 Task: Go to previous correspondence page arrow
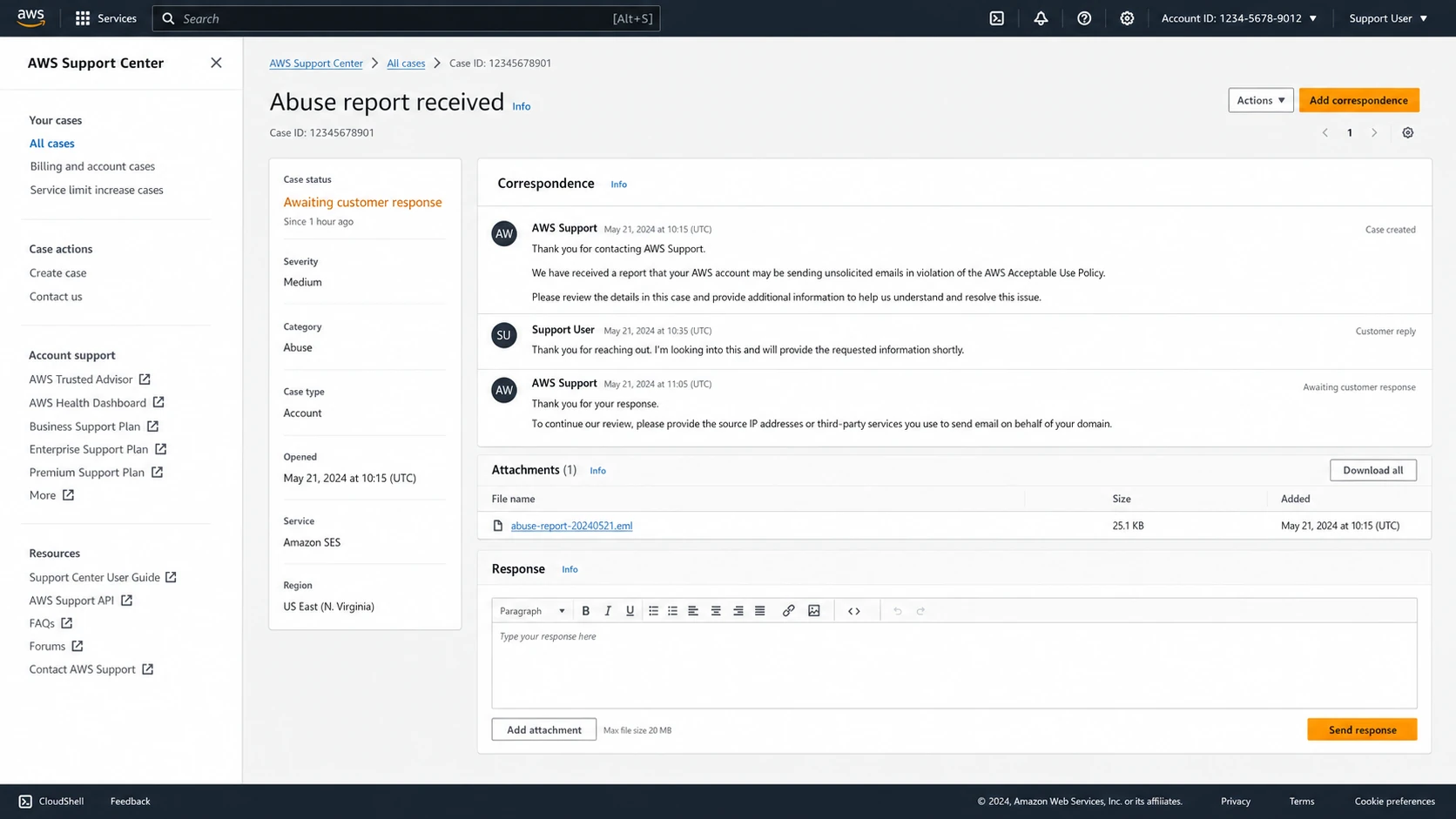pos(1325,133)
